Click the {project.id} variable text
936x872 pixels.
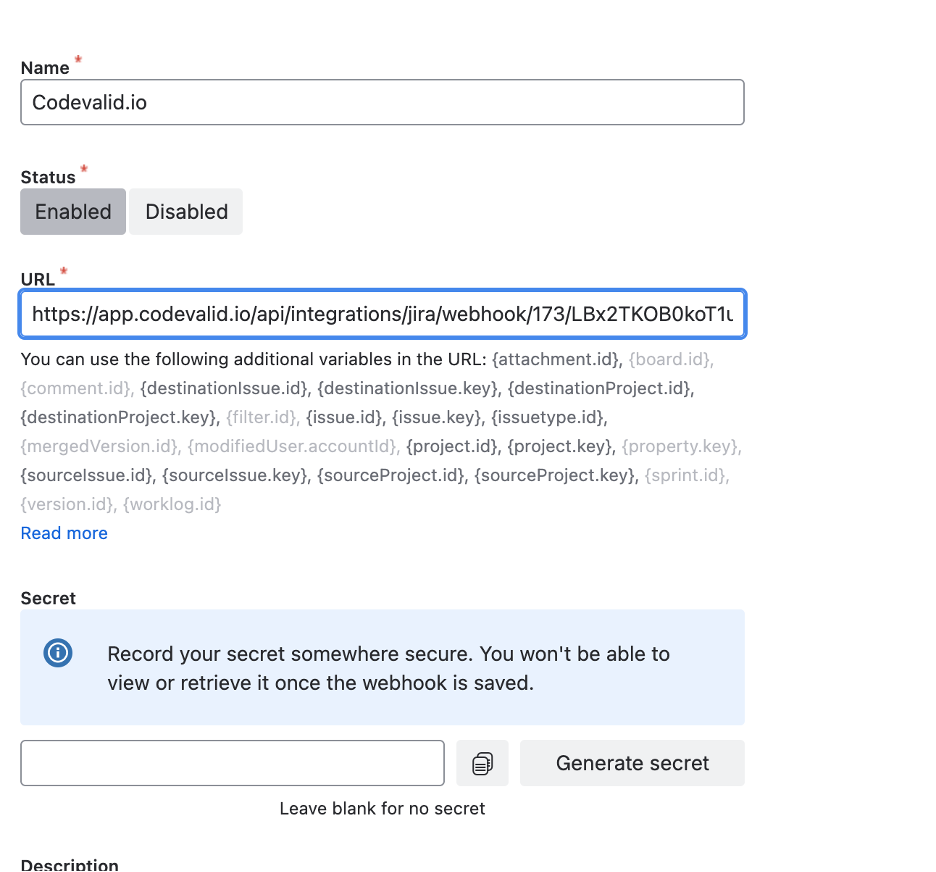click(451, 446)
